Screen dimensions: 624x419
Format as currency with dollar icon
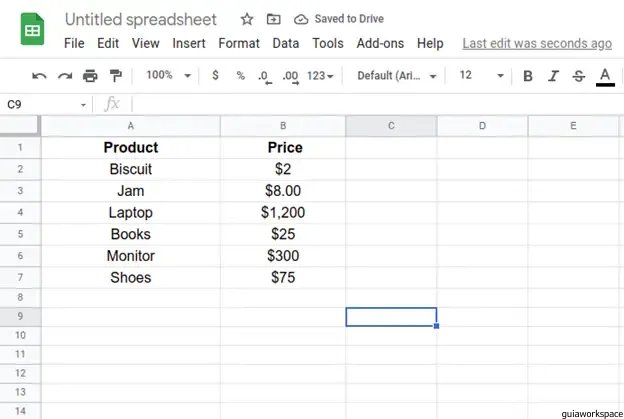point(215,75)
